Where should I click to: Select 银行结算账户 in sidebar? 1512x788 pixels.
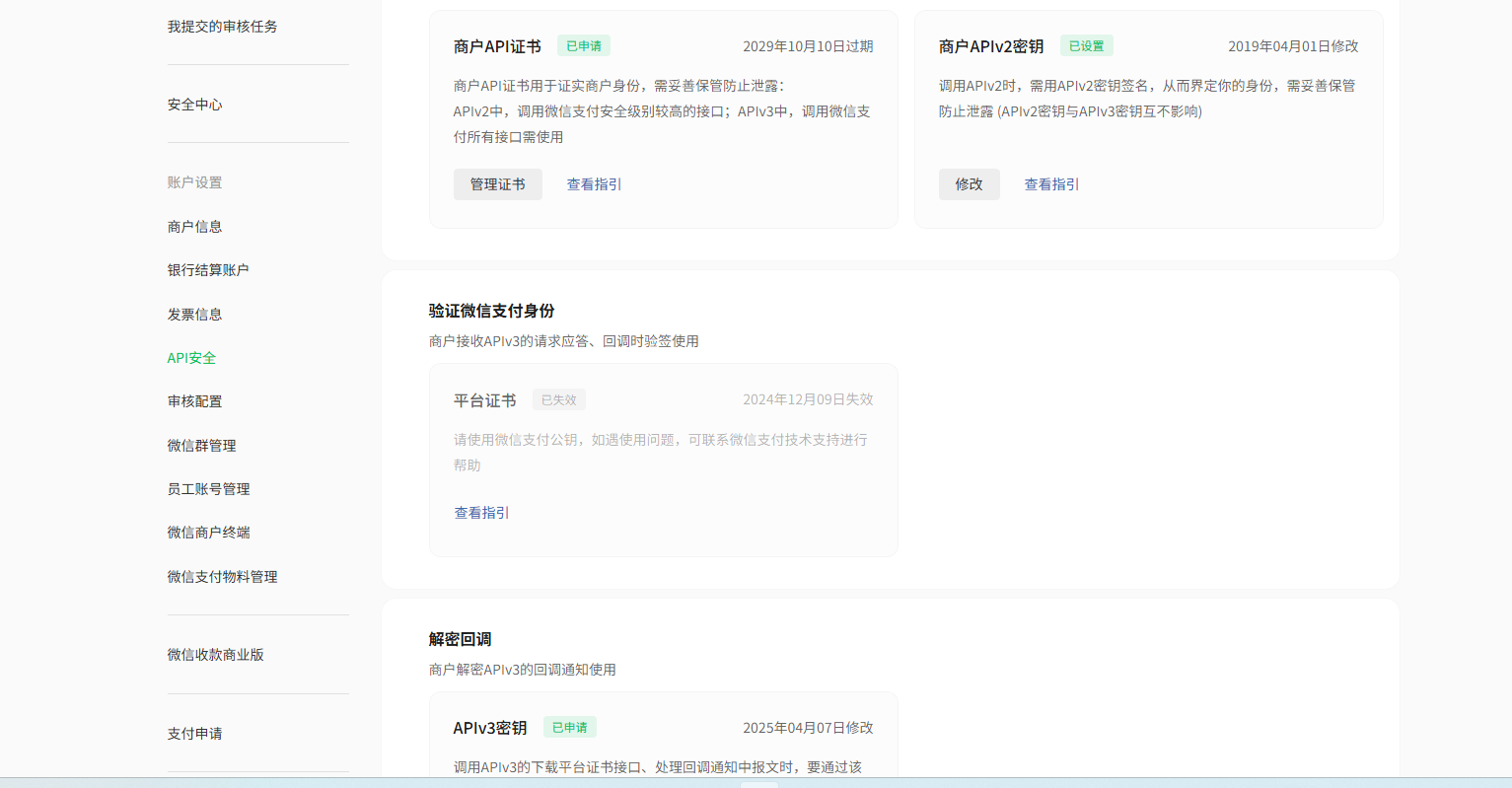click(208, 270)
